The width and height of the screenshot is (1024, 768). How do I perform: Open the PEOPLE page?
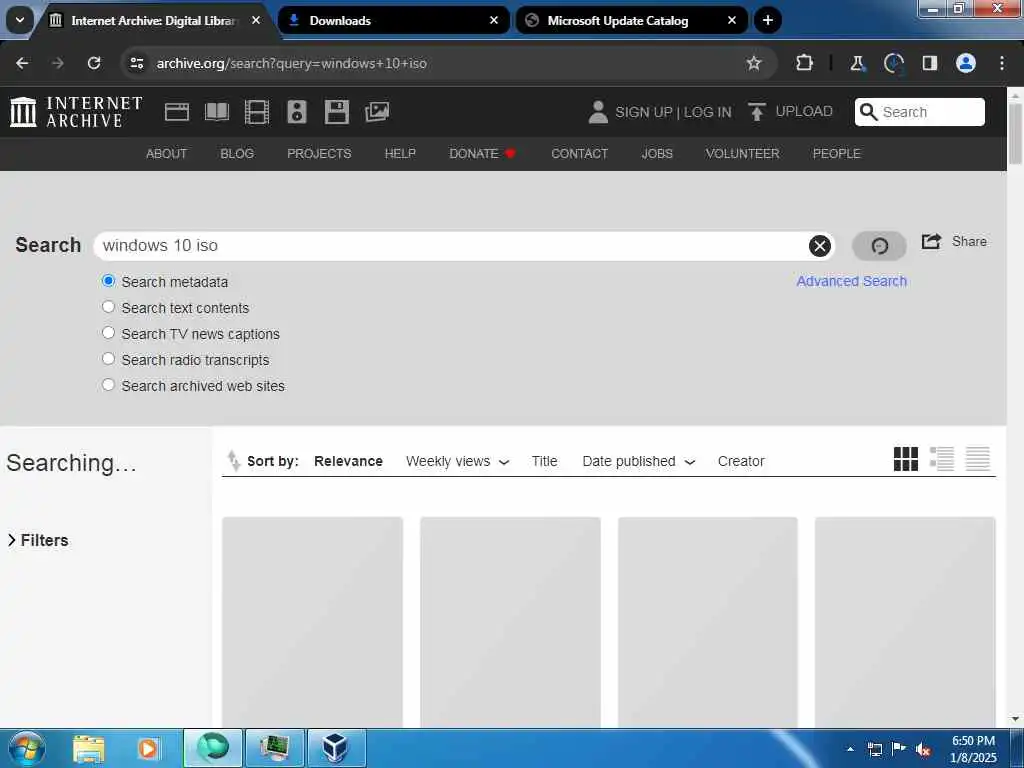(836, 153)
